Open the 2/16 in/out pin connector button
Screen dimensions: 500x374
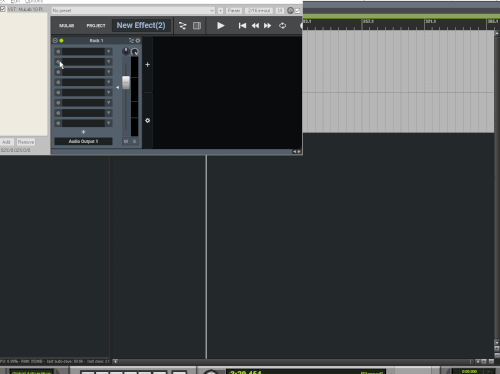click(259, 11)
